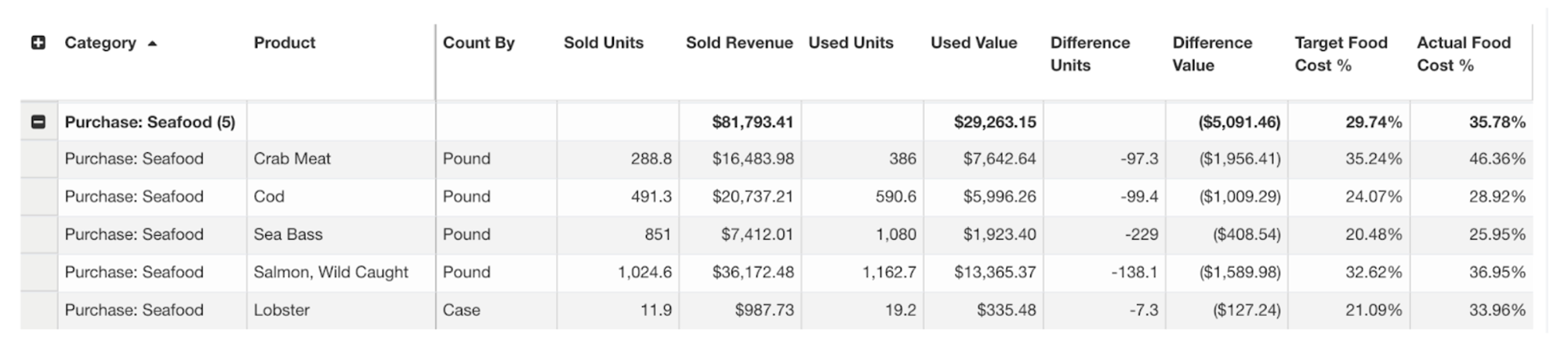Sort by Count By column

(478, 43)
